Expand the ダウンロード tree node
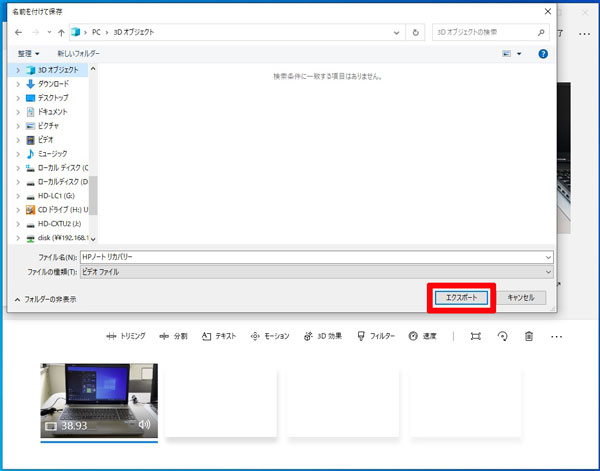 point(18,84)
